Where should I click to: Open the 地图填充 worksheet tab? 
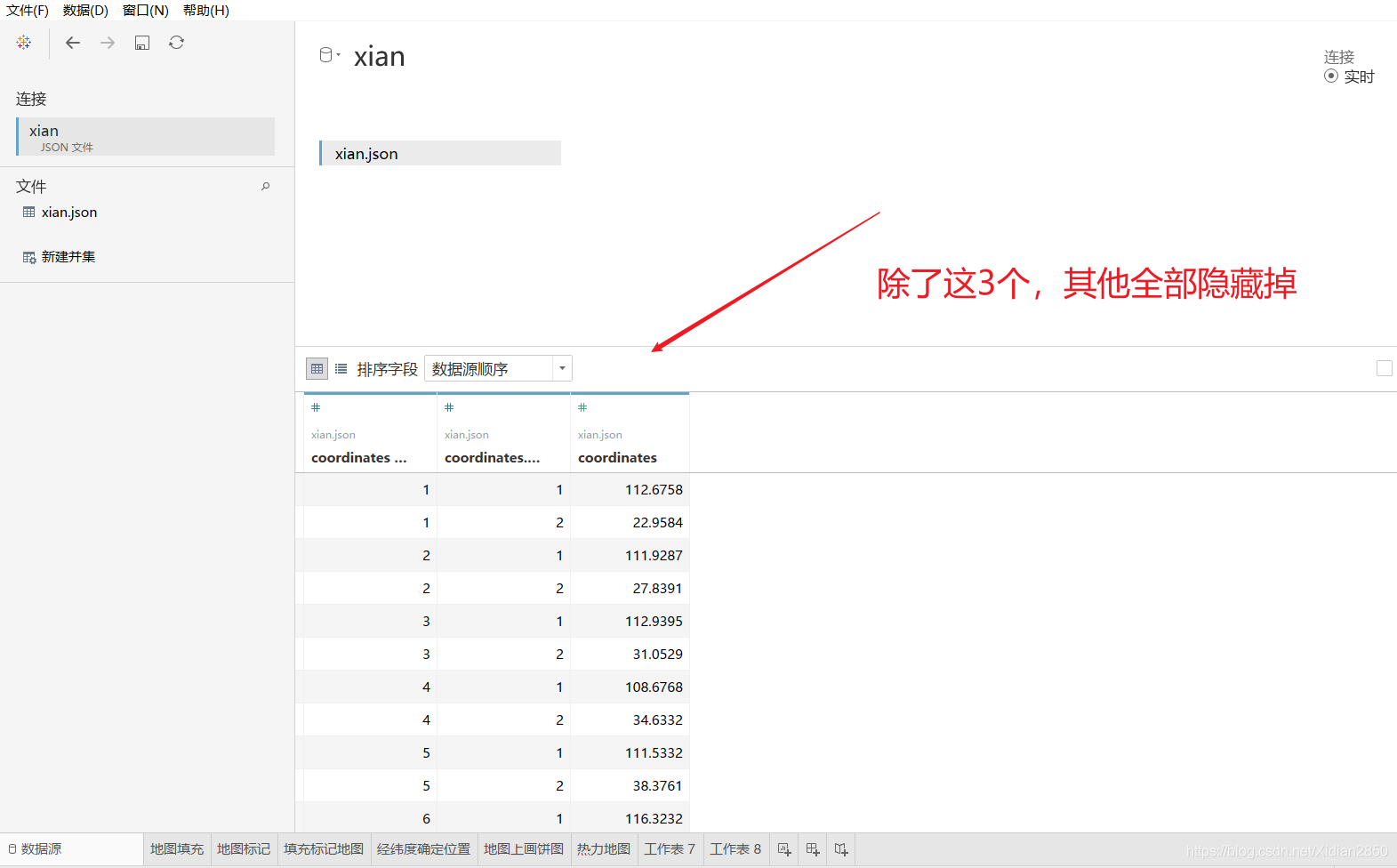coord(177,849)
